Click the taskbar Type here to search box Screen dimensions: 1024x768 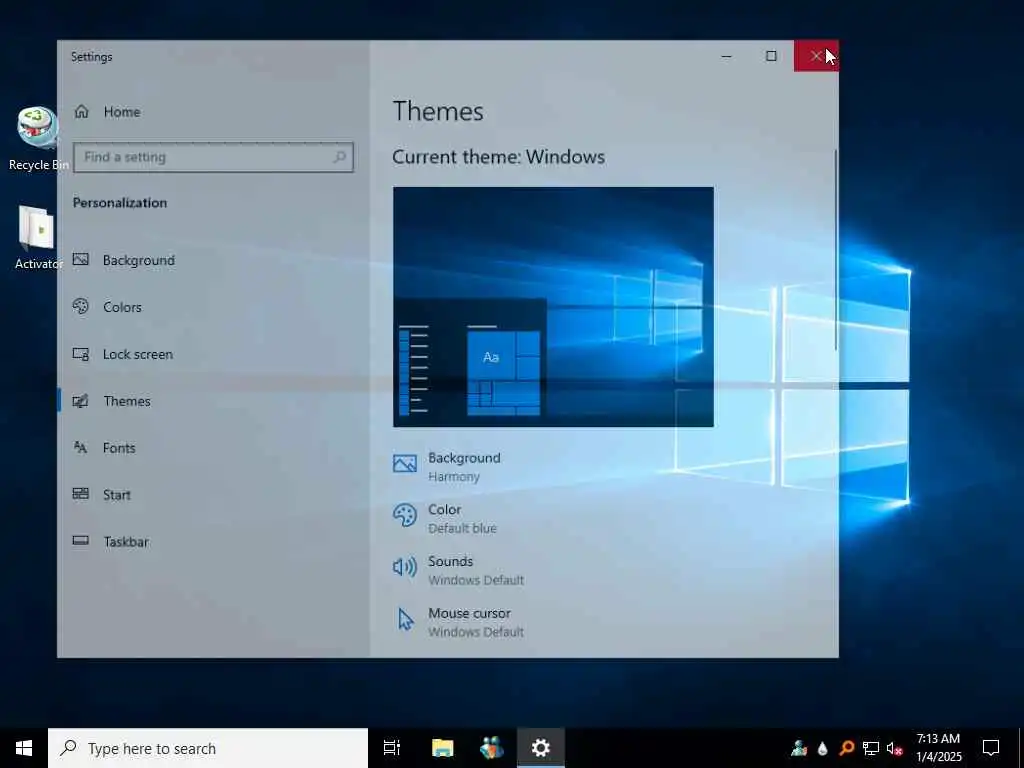(208, 748)
